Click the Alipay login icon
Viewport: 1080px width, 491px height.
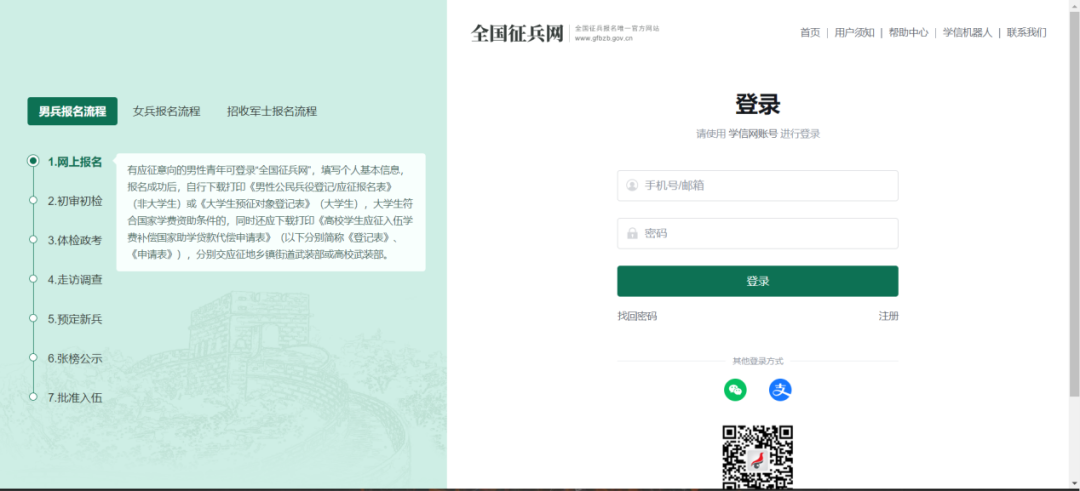(780, 390)
